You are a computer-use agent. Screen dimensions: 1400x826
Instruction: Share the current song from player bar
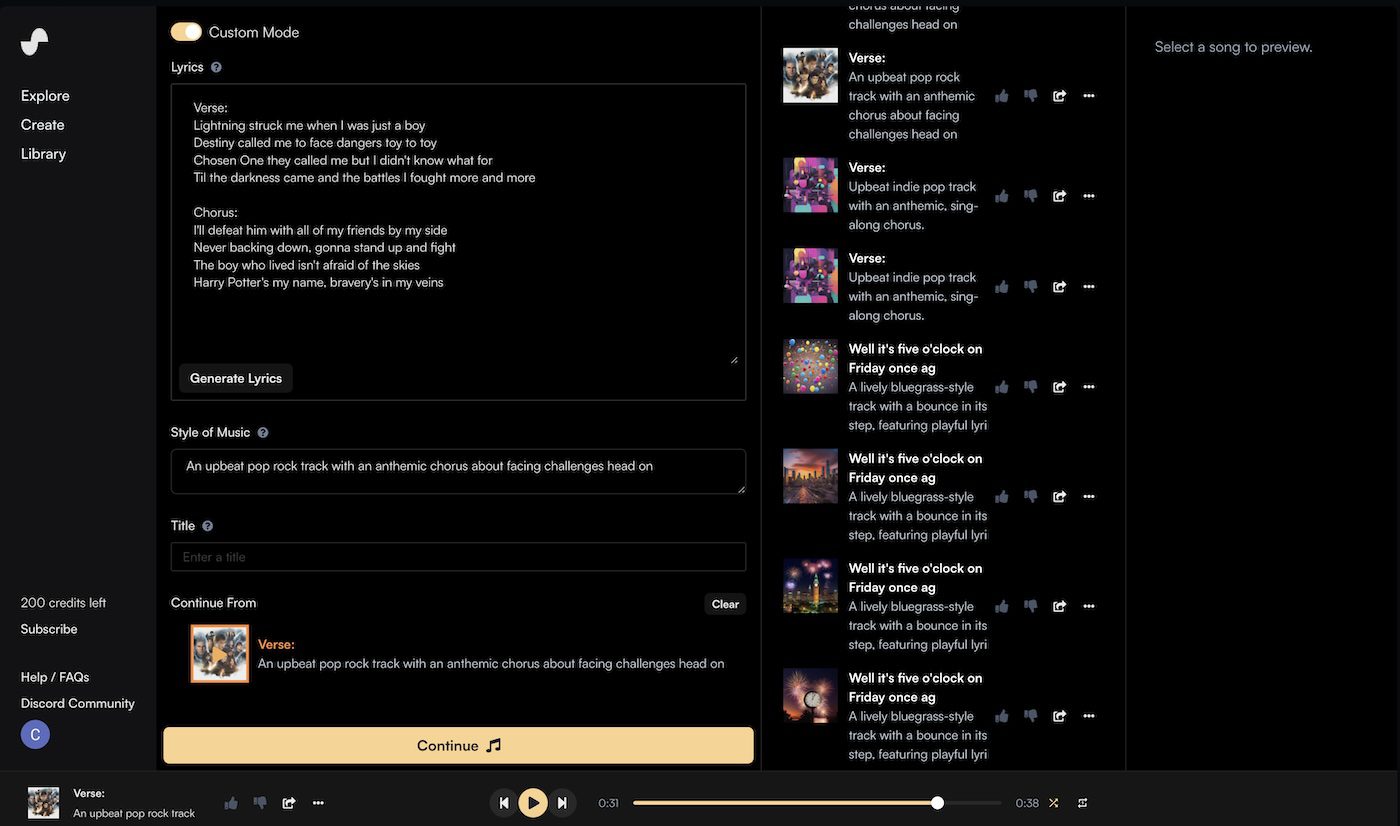(289, 803)
